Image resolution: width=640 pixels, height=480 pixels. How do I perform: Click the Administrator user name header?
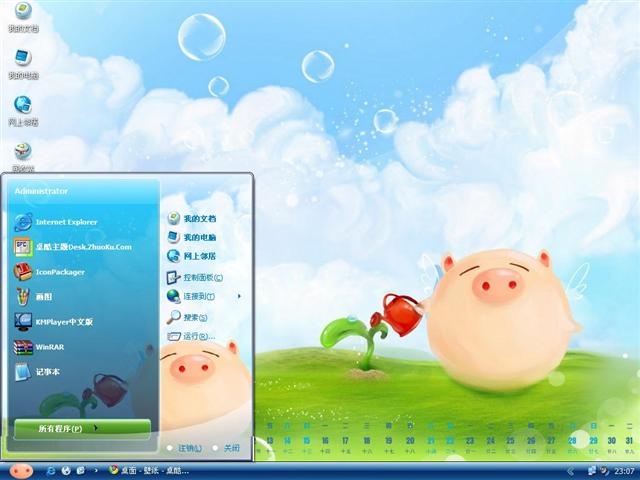(x=41, y=191)
